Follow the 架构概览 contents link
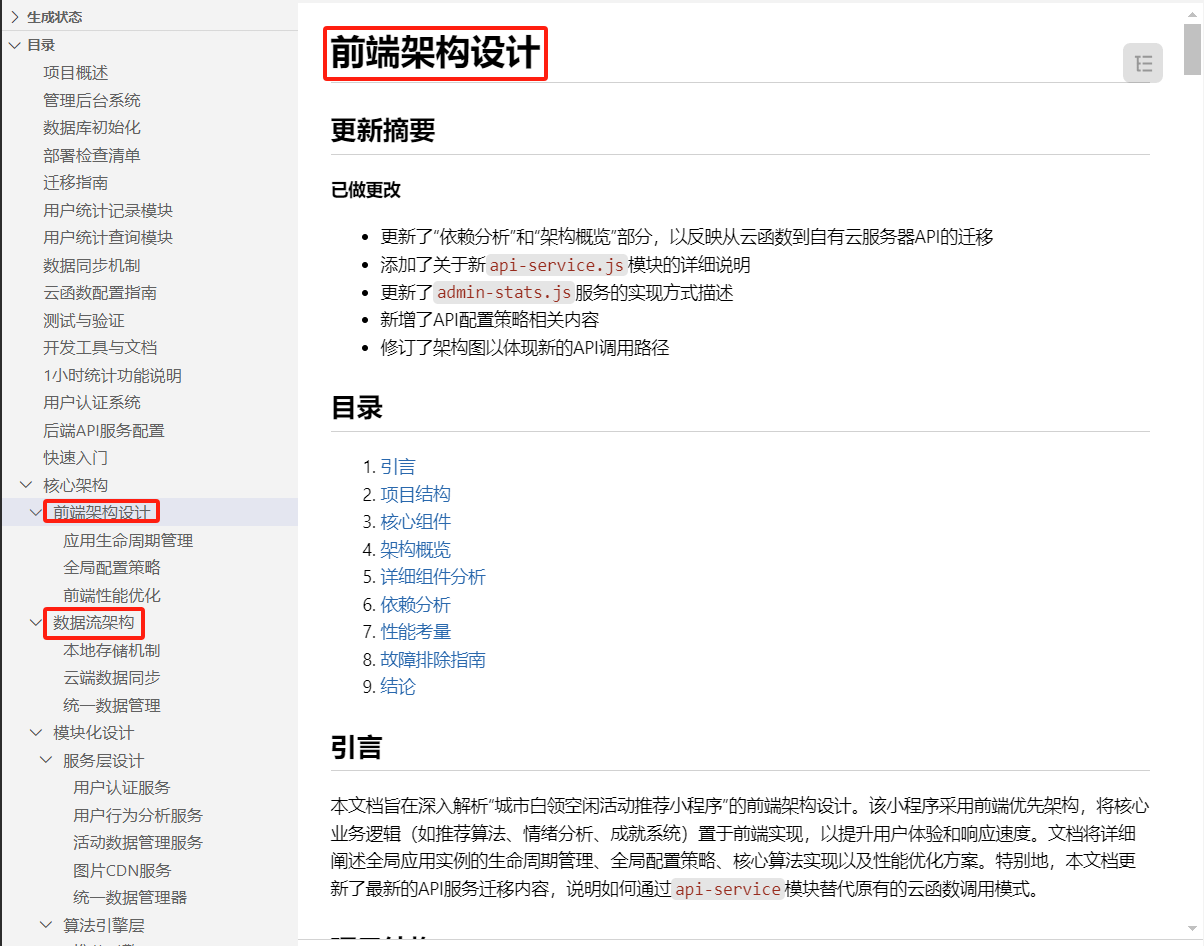The image size is (1204, 946). tap(415, 550)
